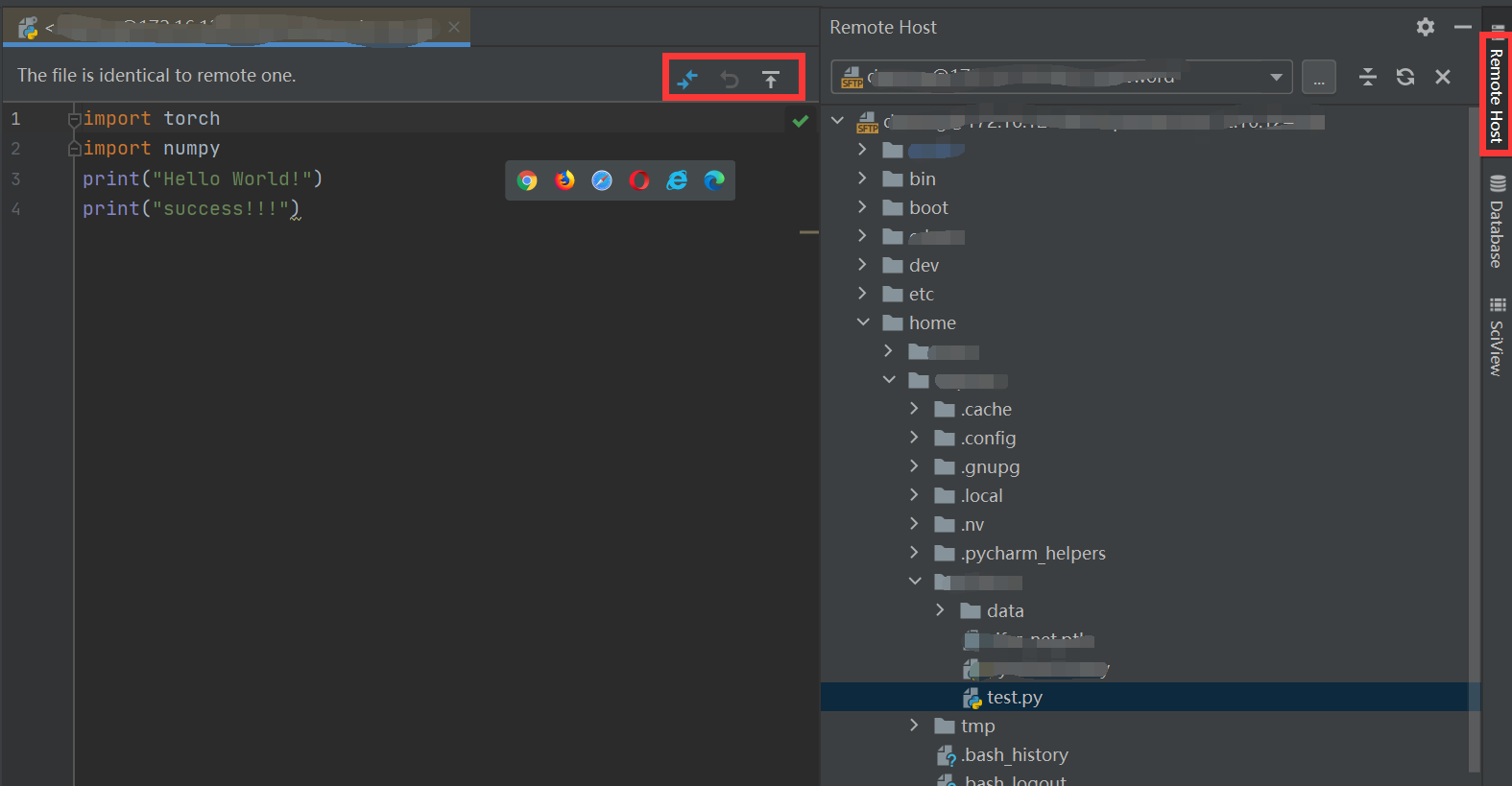Toggle fold marker on import torch line
The image size is (1512, 786).
[x=74, y=119]
